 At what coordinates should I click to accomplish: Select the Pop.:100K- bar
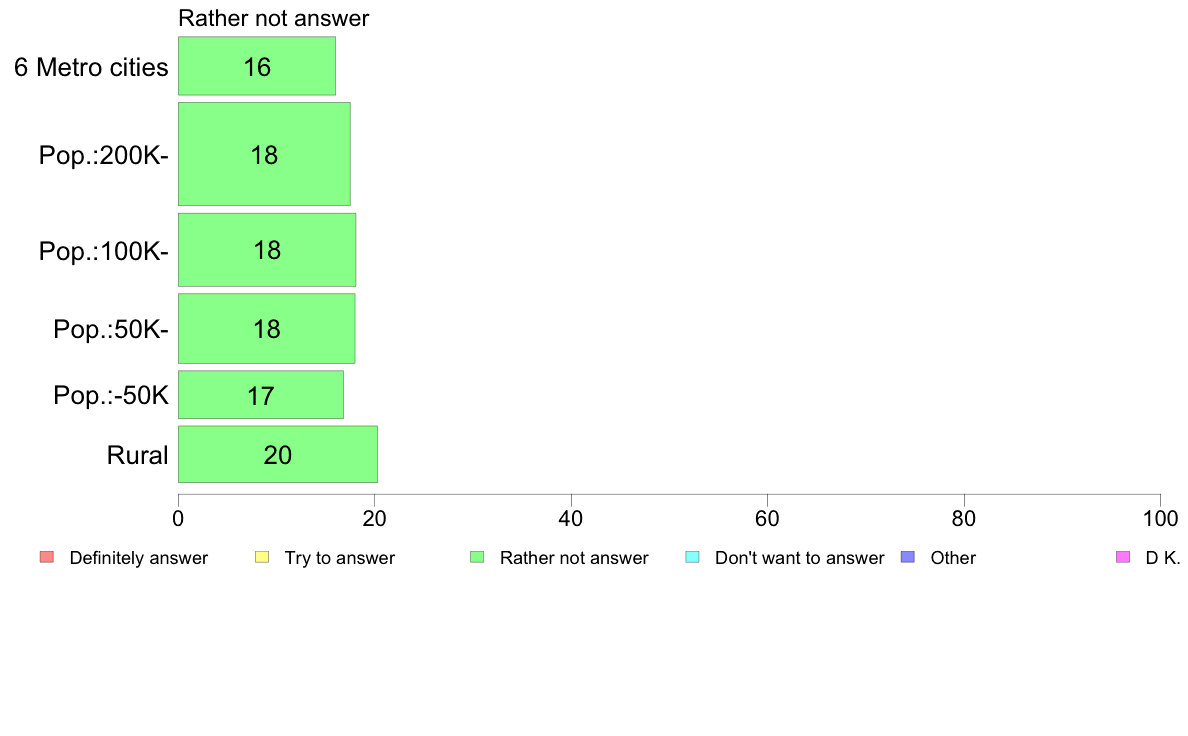coord(267,250)
